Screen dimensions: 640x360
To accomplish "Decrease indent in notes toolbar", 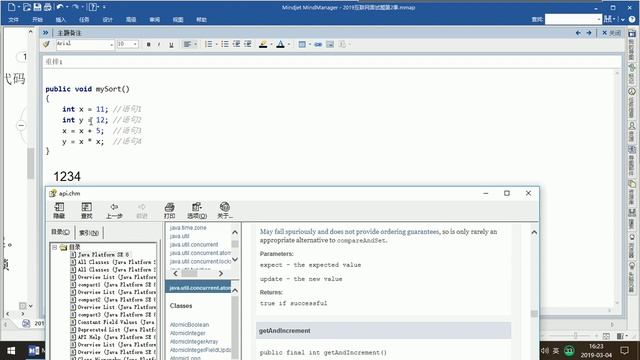I will point(236,44).
